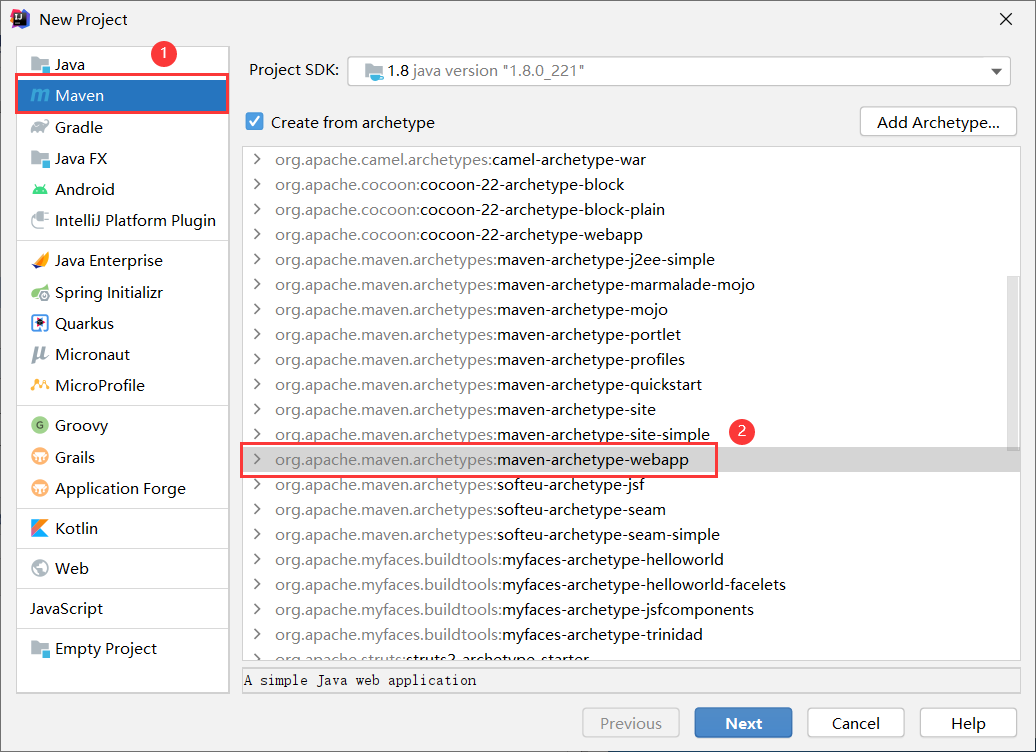Click the Web globe icon
The width and height of the screenshot is (1036, 752).
tap(40, 568)
